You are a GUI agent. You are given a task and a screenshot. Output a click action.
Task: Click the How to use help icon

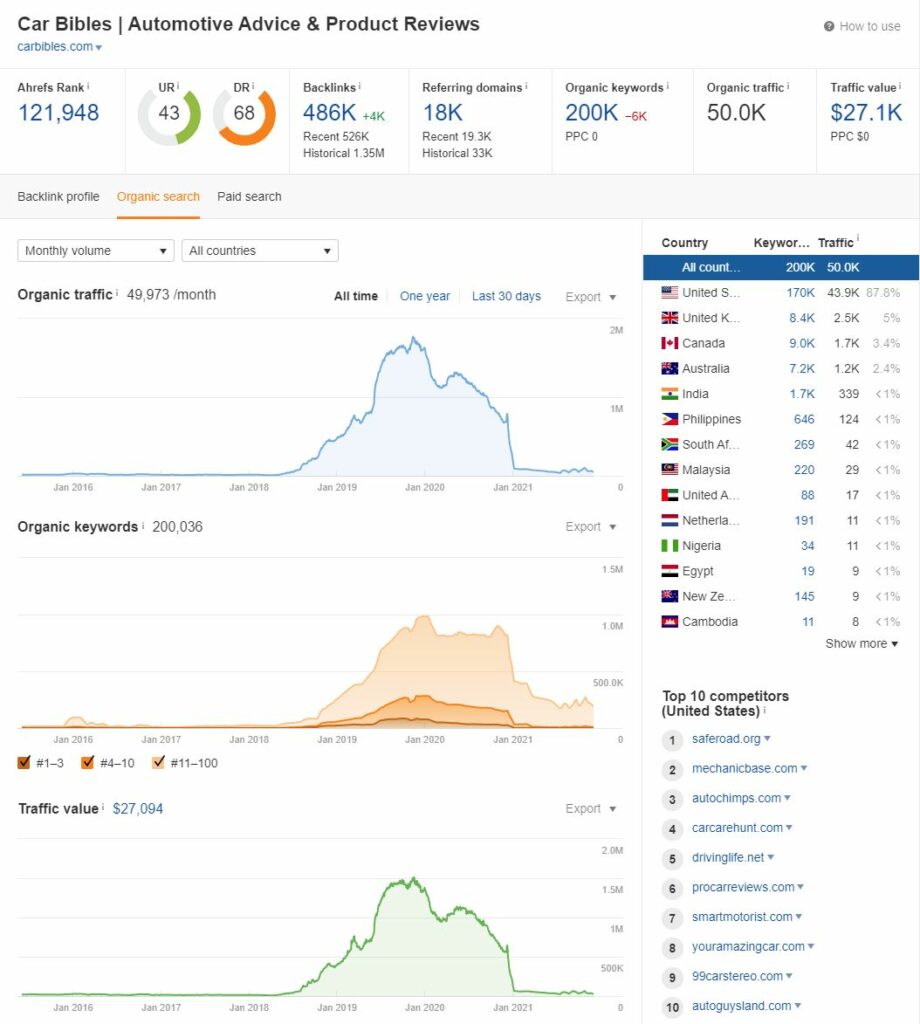(829, 26)
